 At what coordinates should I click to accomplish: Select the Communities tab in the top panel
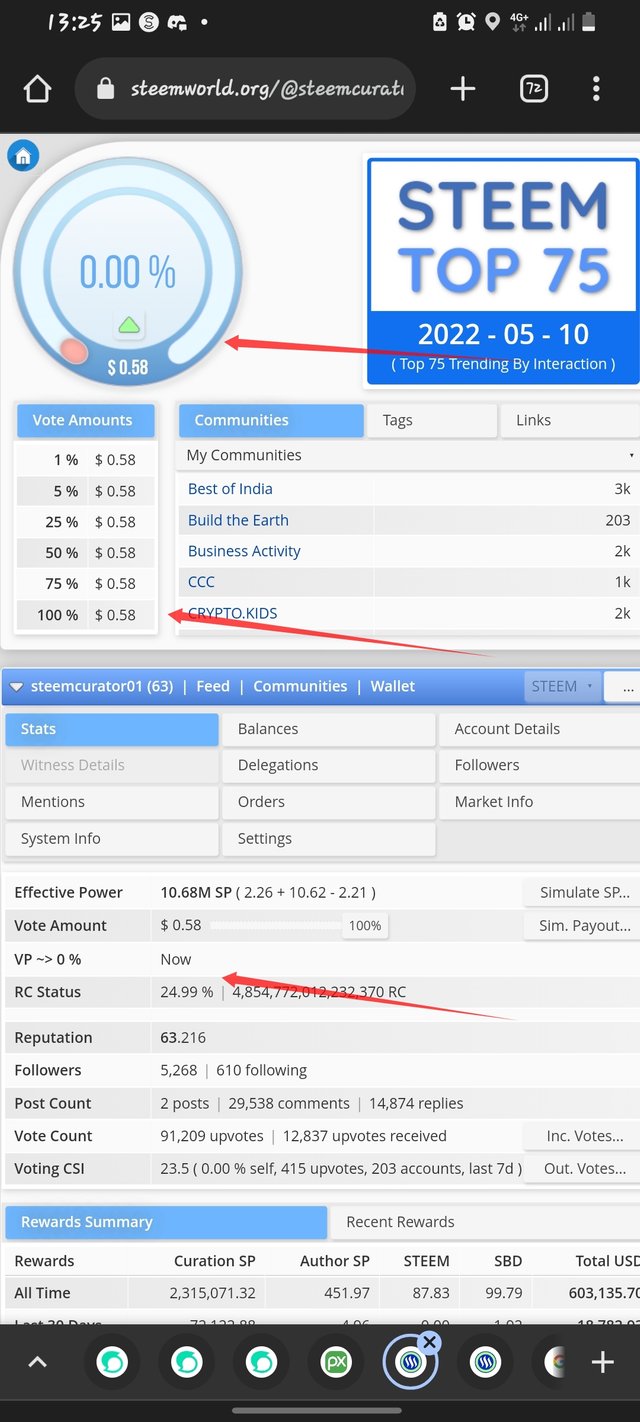click(x=271, y=420)
